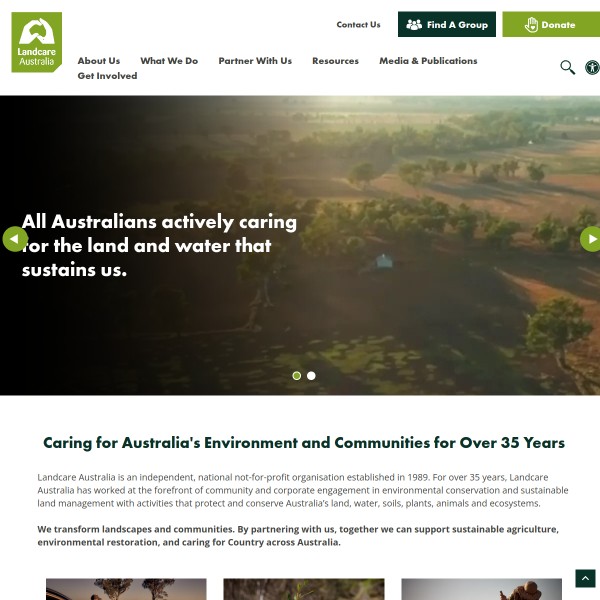
Task: Expand the Media & Publications menu
Action: tap(428, 61)
